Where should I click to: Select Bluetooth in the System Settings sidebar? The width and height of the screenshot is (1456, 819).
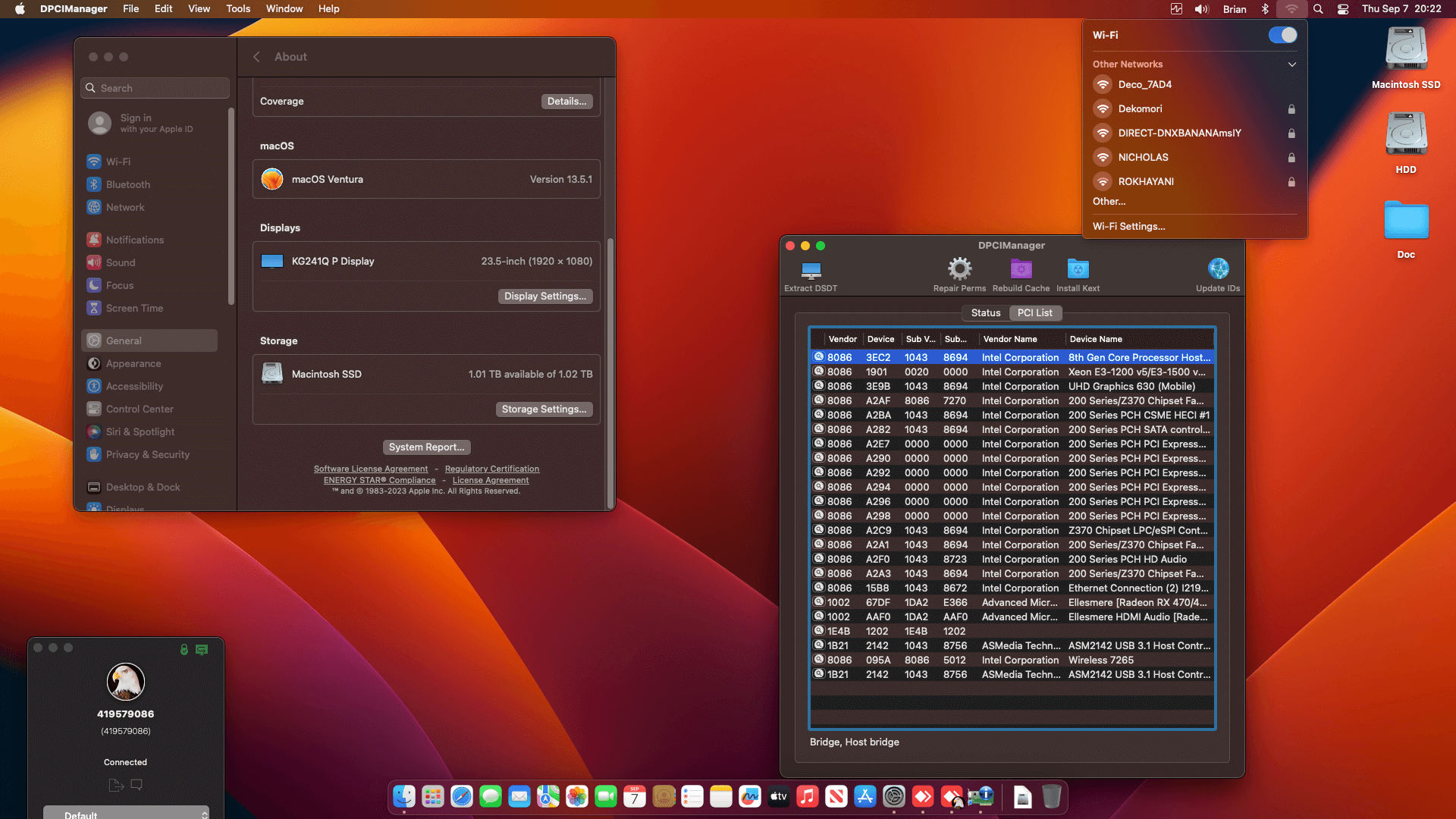[127, 184]
